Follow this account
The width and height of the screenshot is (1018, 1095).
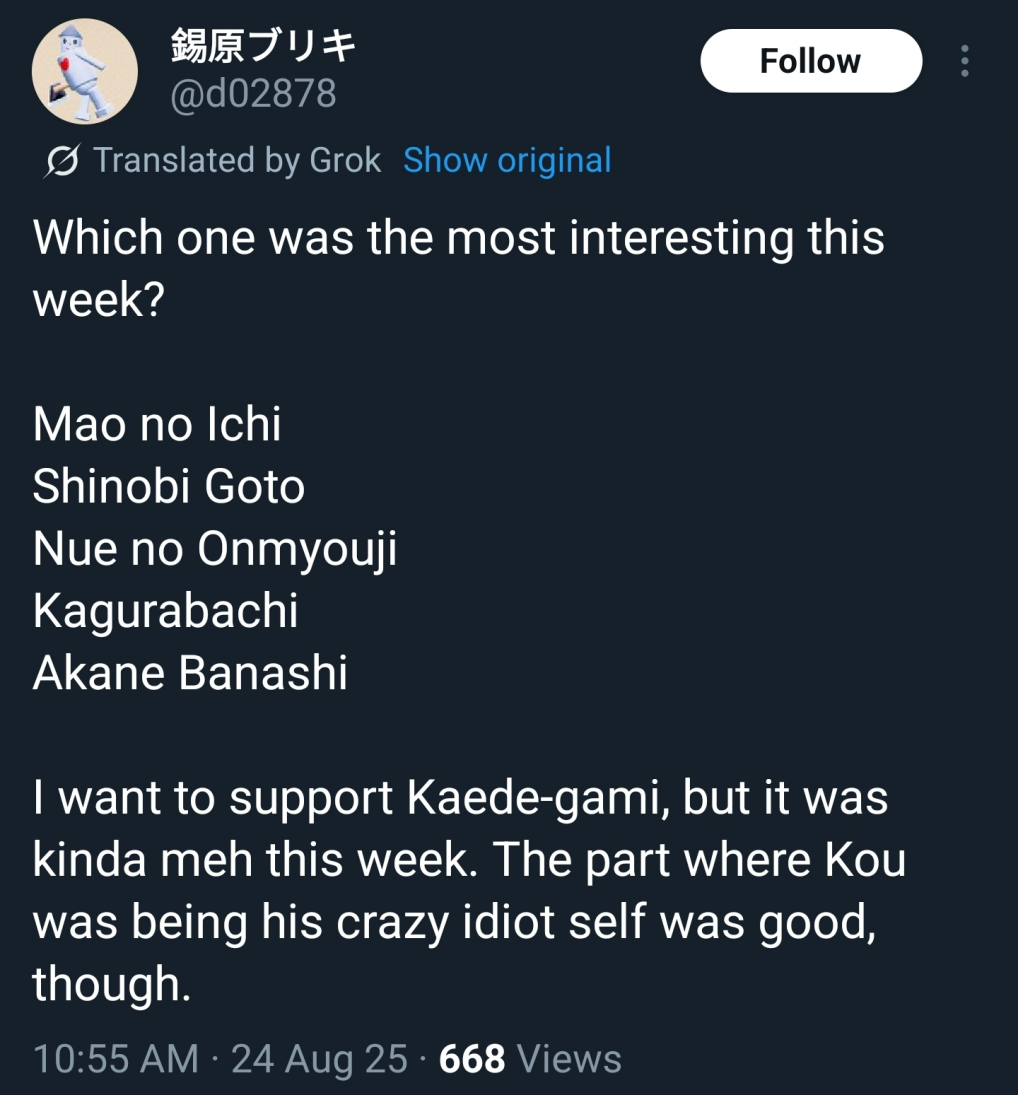click(x=811, y=61)
